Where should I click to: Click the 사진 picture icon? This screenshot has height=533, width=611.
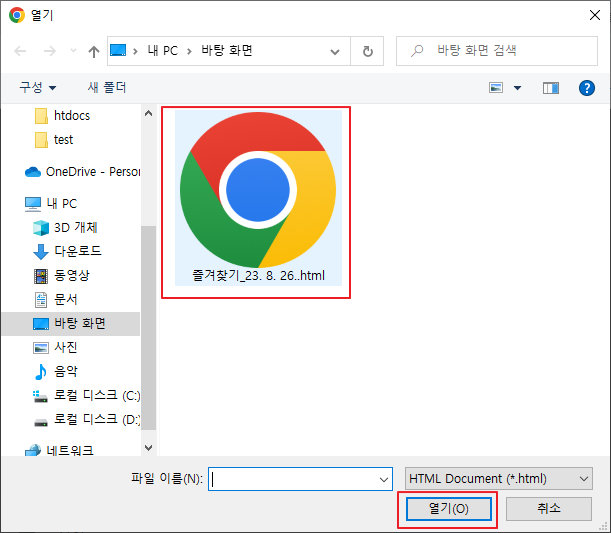41,348
